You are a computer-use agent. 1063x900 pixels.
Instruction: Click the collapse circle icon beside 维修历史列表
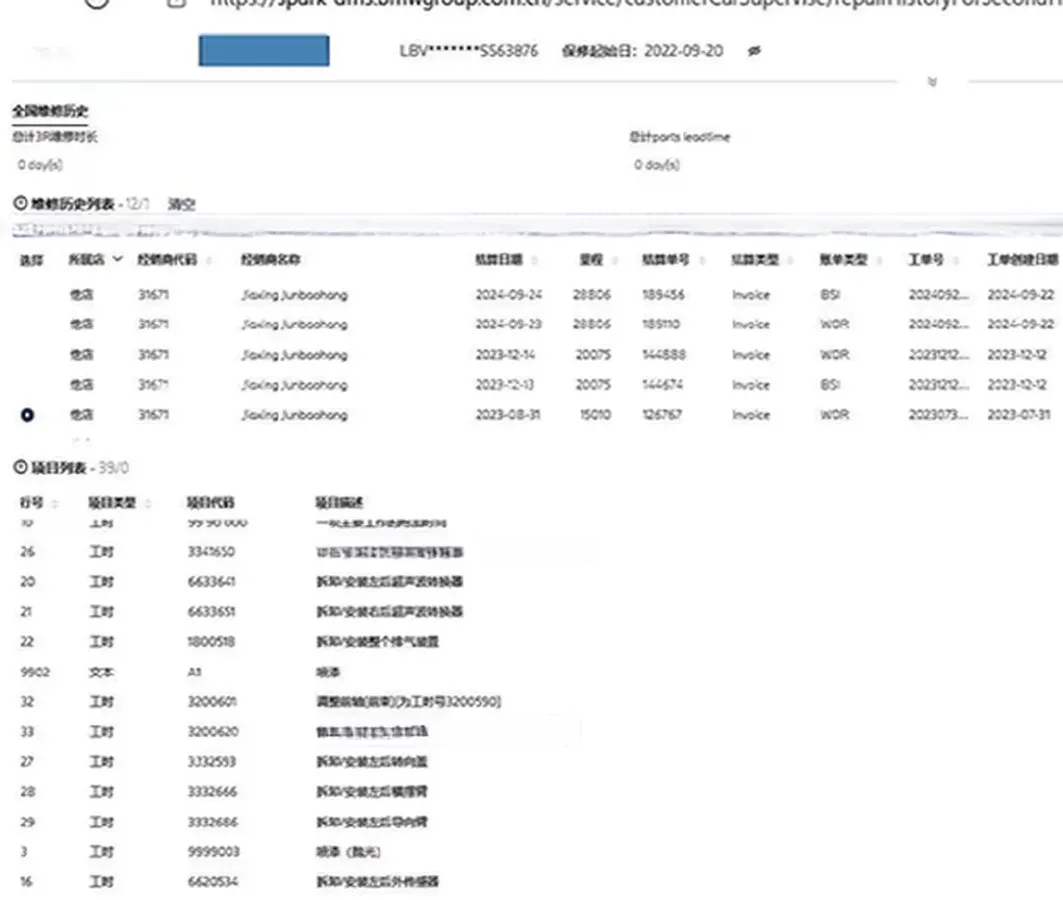(x=19, y=204)
